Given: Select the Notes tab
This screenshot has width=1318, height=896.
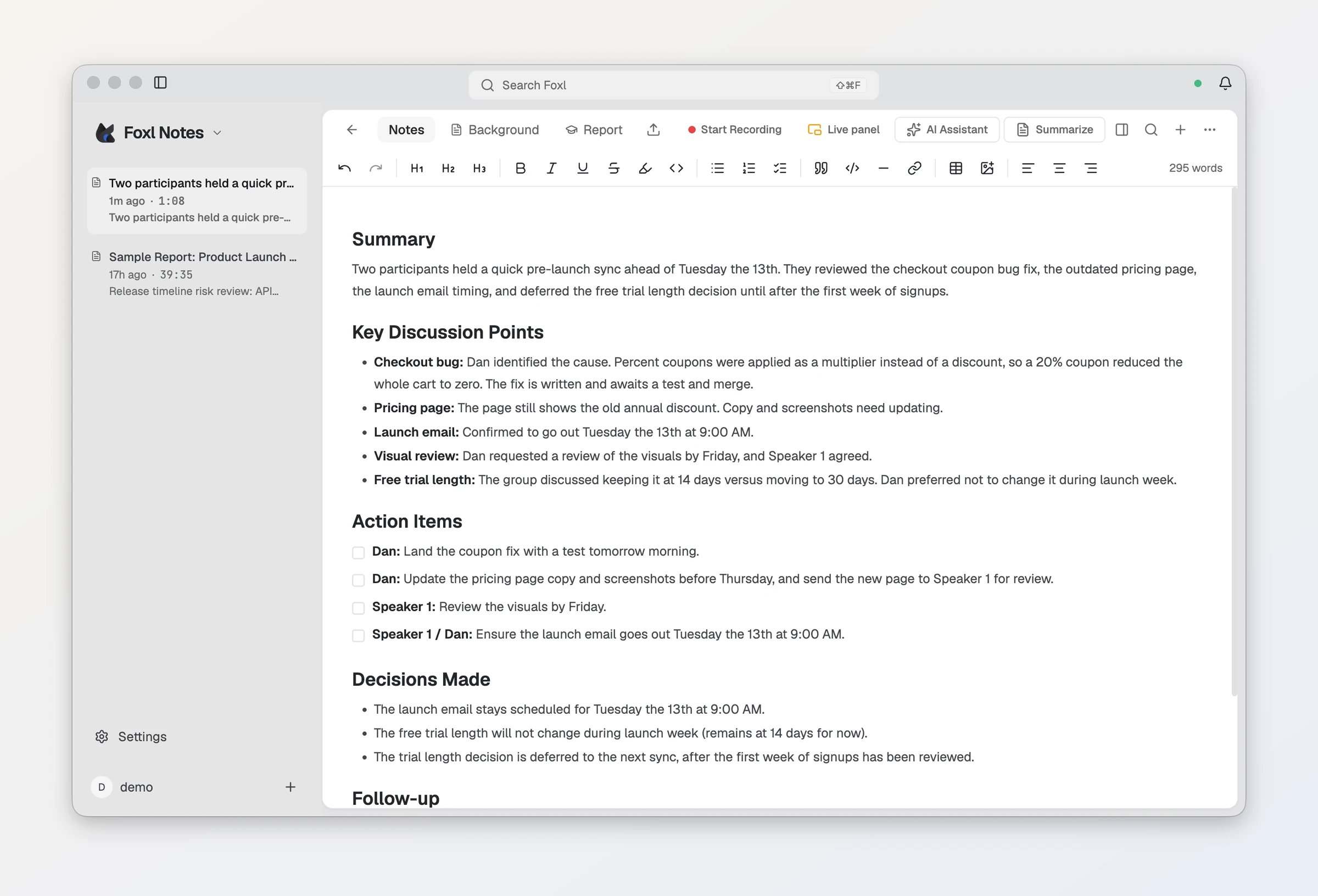Looking at the screenshot, I should 406,130.
